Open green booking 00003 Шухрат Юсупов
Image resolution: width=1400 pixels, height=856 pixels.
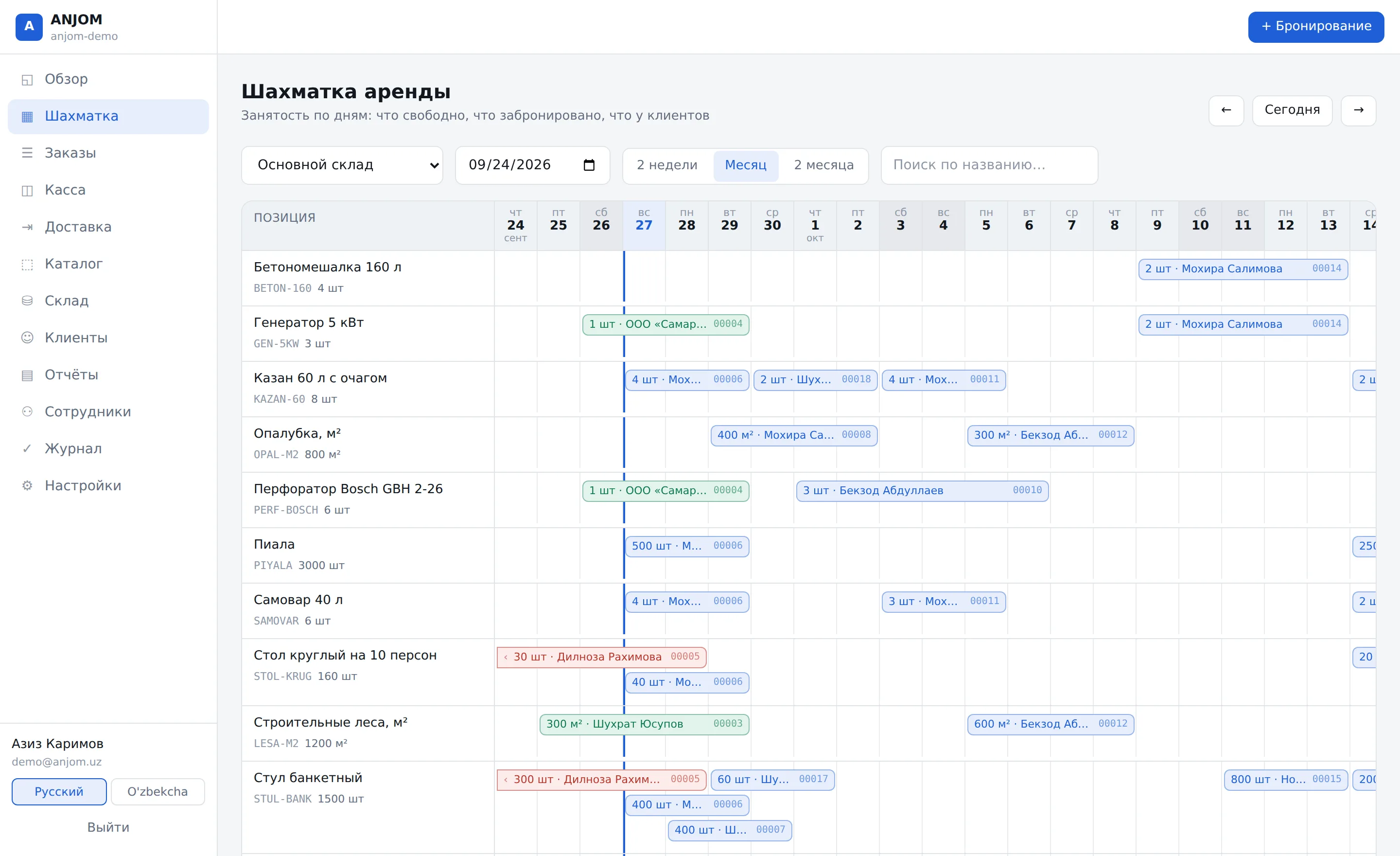pos(644,724)
